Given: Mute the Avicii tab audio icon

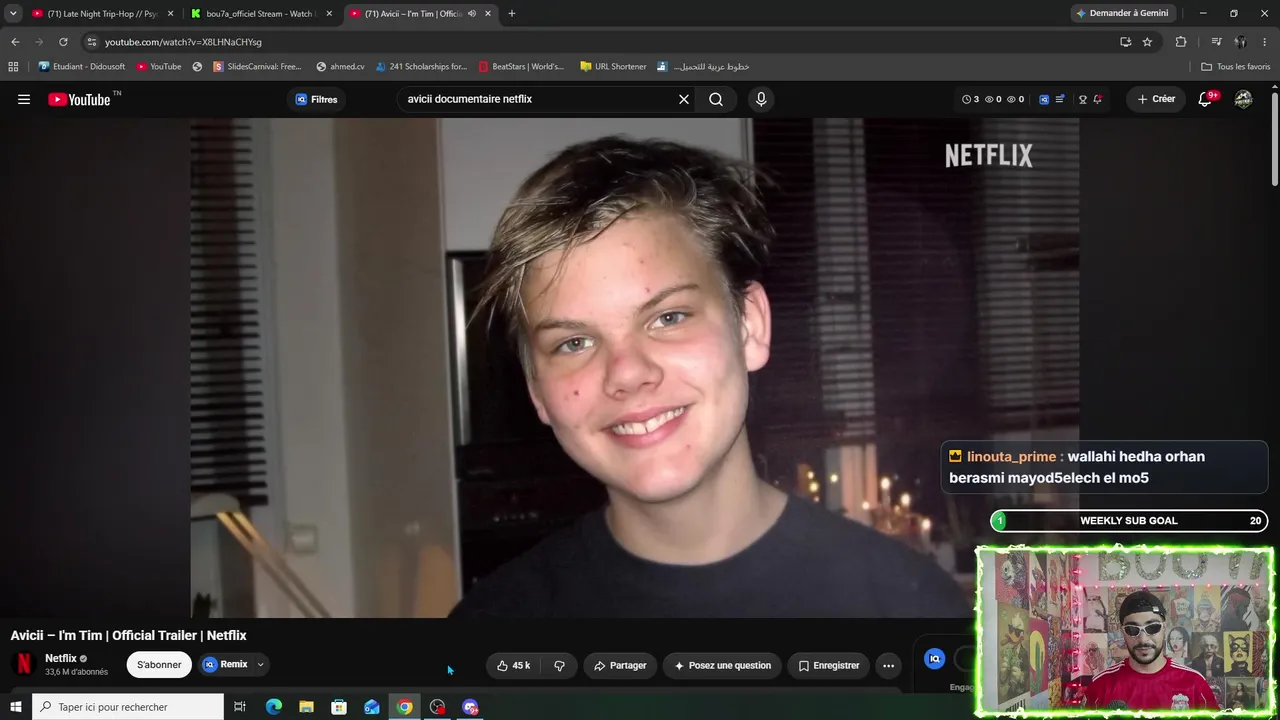Looking at the screenshot, I should (471, 13).
